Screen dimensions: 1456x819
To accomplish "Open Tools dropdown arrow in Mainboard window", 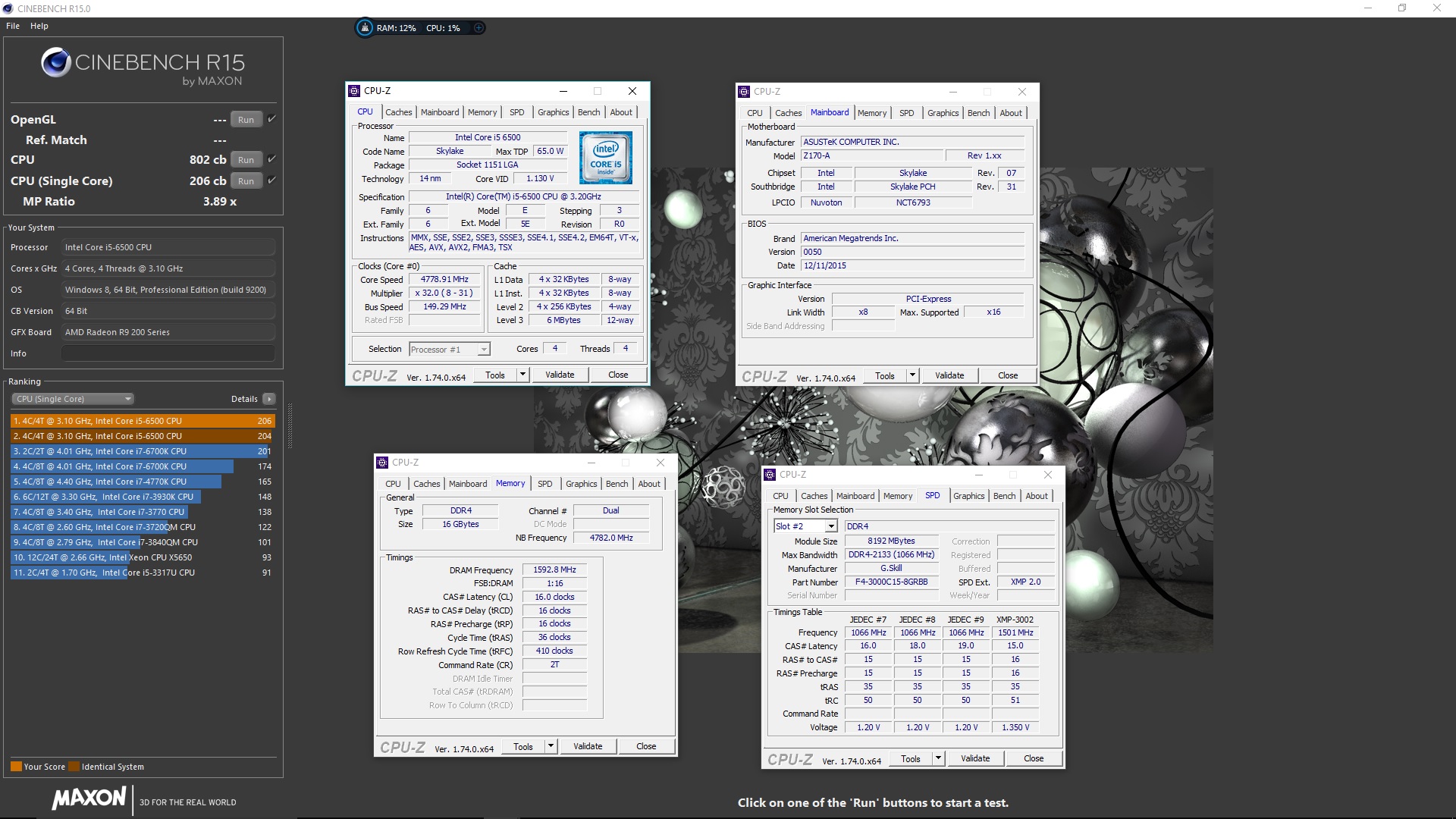I will (912, 375).
